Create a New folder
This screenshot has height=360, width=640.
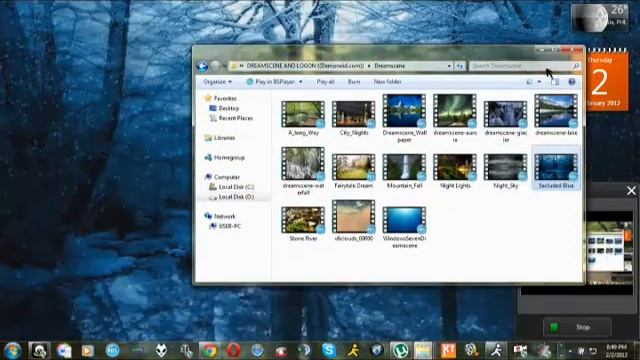click(387, 82)
